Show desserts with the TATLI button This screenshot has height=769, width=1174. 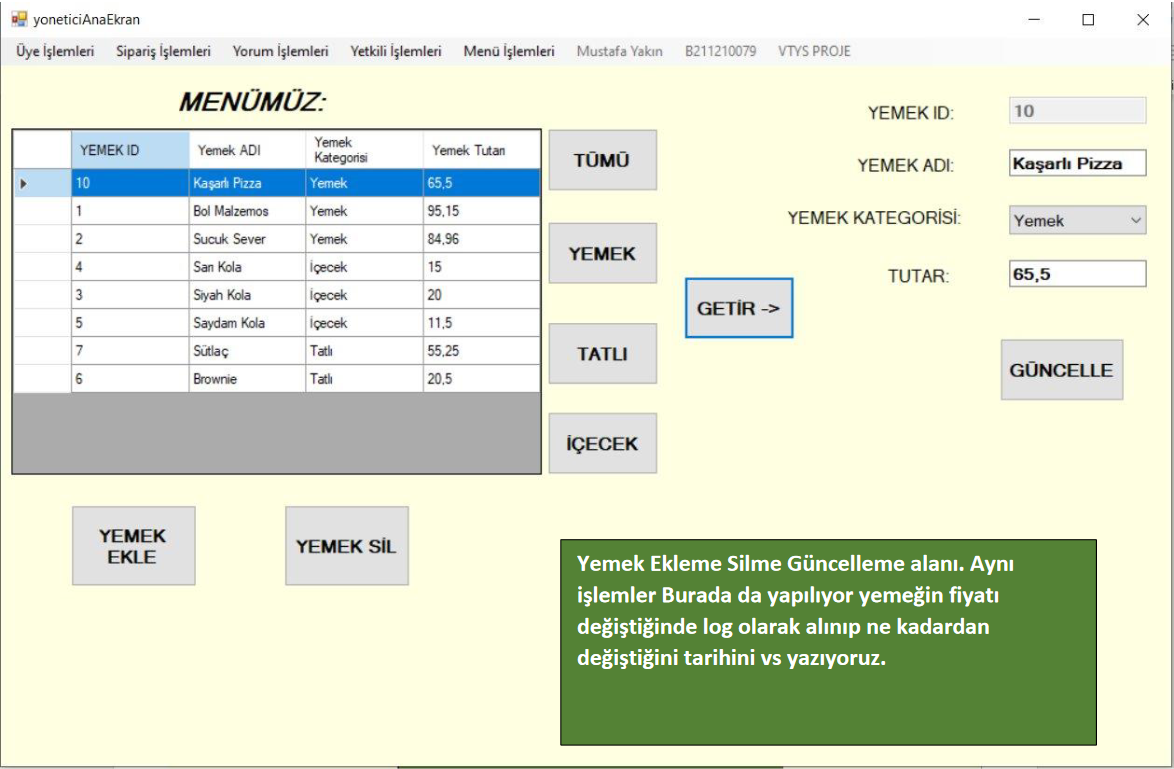(x=602, y=354)
